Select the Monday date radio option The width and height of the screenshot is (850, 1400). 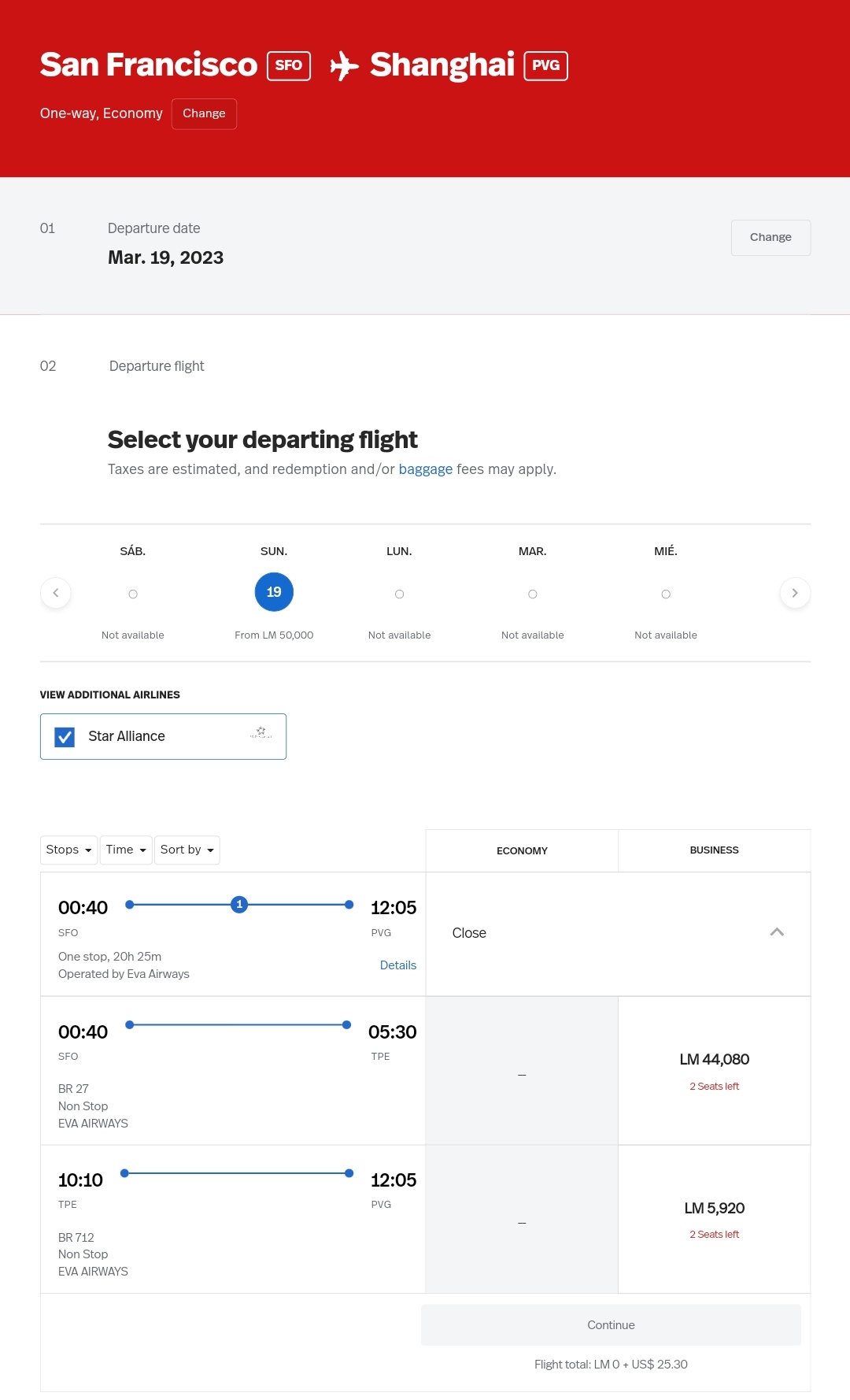(x=399, y=594)
